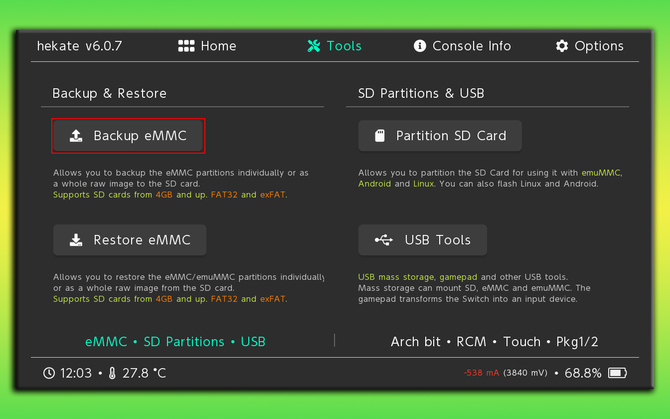Open USB Tools

[x=422, y=240]
